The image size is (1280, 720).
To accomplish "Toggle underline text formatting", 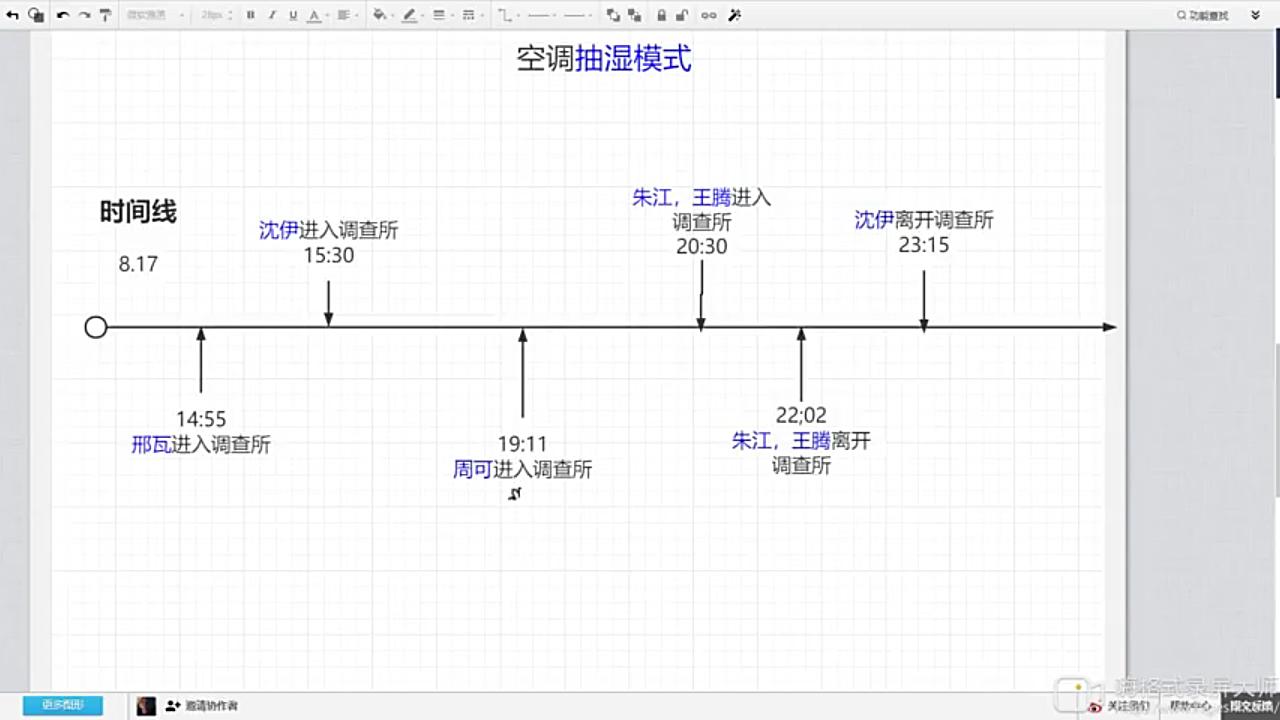I will 292,15.
